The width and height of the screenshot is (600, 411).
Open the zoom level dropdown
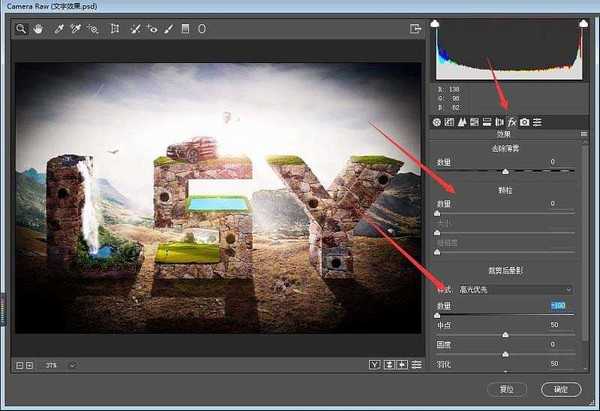[x=72, y=365]
